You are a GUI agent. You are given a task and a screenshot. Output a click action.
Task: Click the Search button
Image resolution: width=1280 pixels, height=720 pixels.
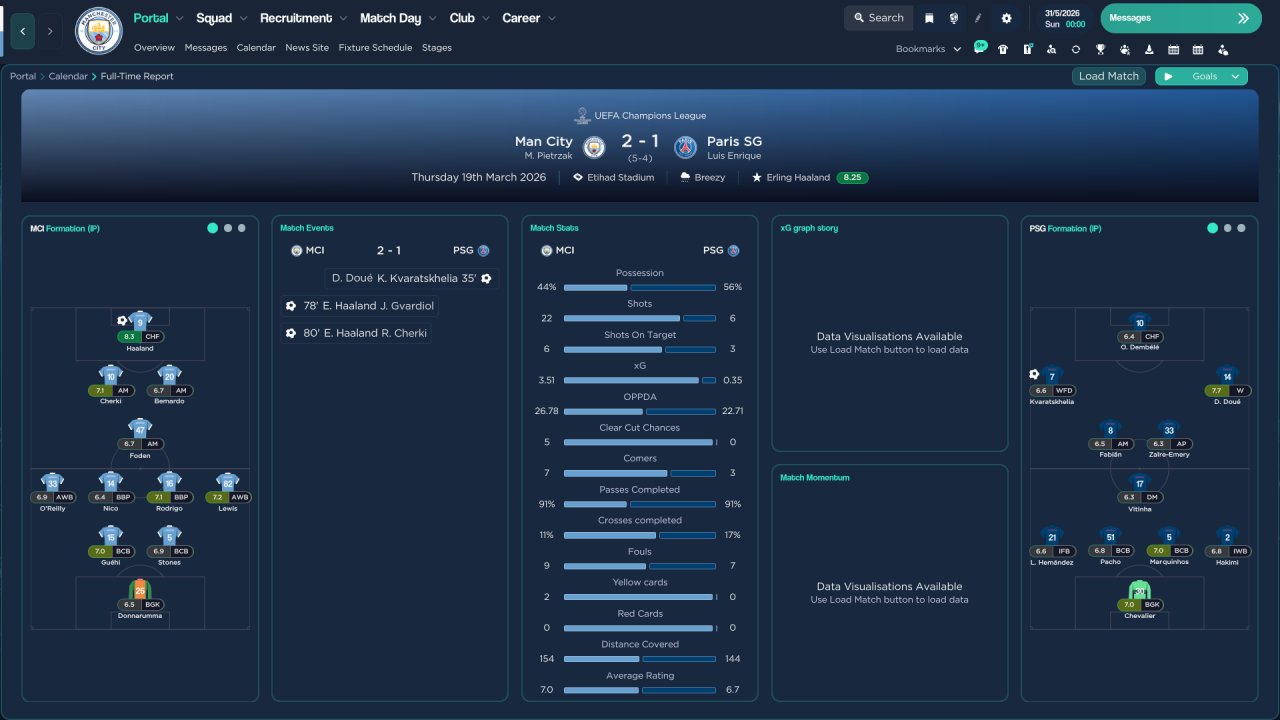pyautogui.click(x=878, y=18)
